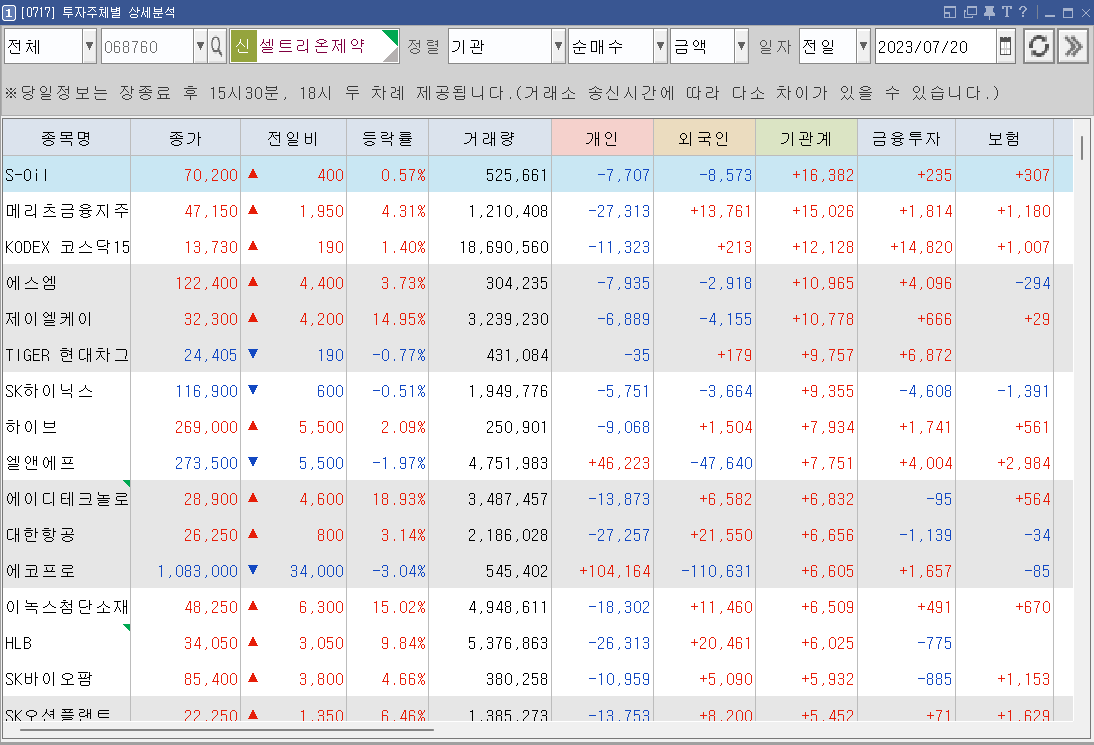1094x745 pixels.
Task: Click the 기관계 column header
Action: click(x=806, y=138)
